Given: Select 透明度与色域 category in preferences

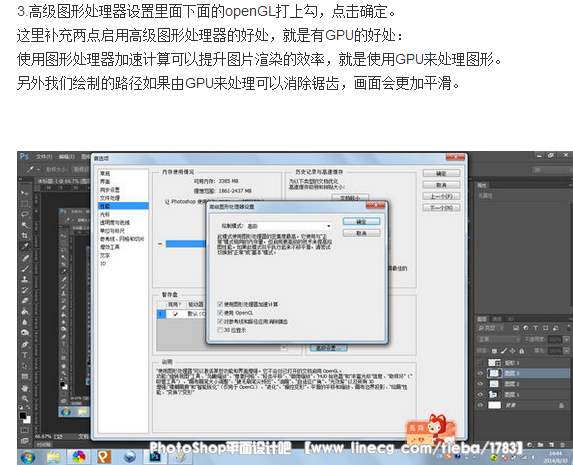Looking at the screenshot, I should click(x=115, y=222).
